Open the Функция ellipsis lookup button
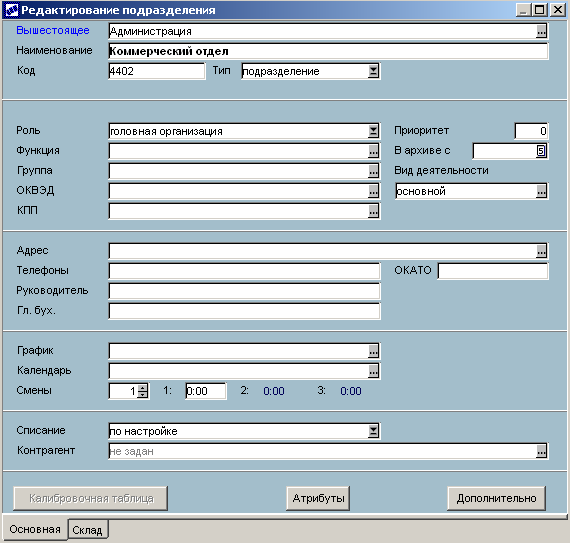Viewport: 570px width, 543px height. pyautogui.click(x=373, y=151)
